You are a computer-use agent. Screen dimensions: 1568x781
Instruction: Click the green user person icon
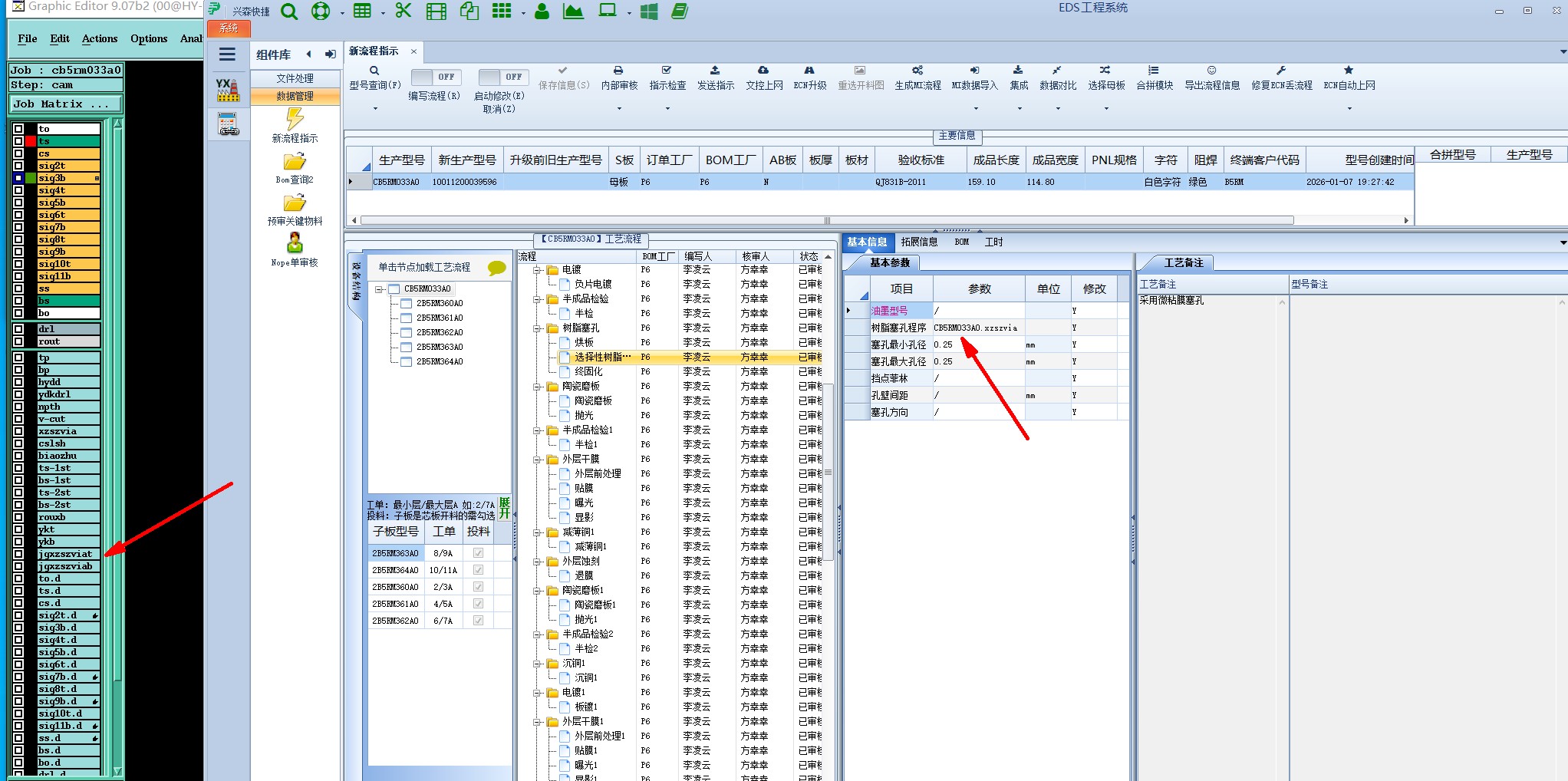542,11
